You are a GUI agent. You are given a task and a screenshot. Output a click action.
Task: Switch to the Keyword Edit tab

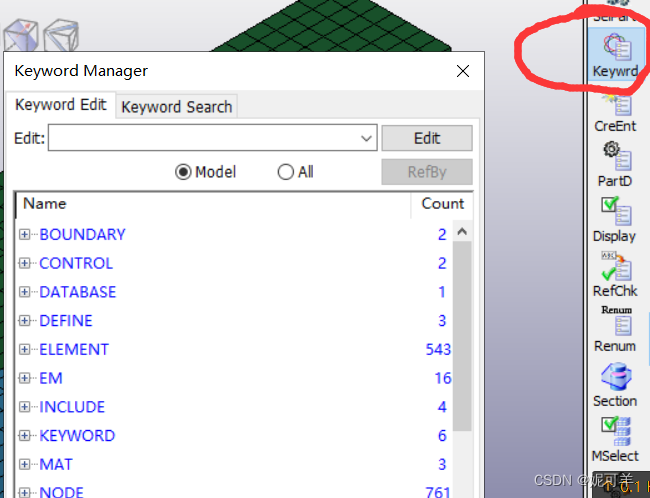(61, 105)
